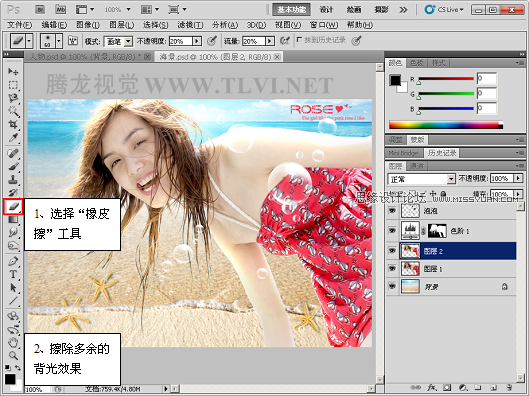Image resolution: width=529 pixels, height=396 pixels.
Task: Swap foreground and background colors
Action: click(x=18, y=367)
